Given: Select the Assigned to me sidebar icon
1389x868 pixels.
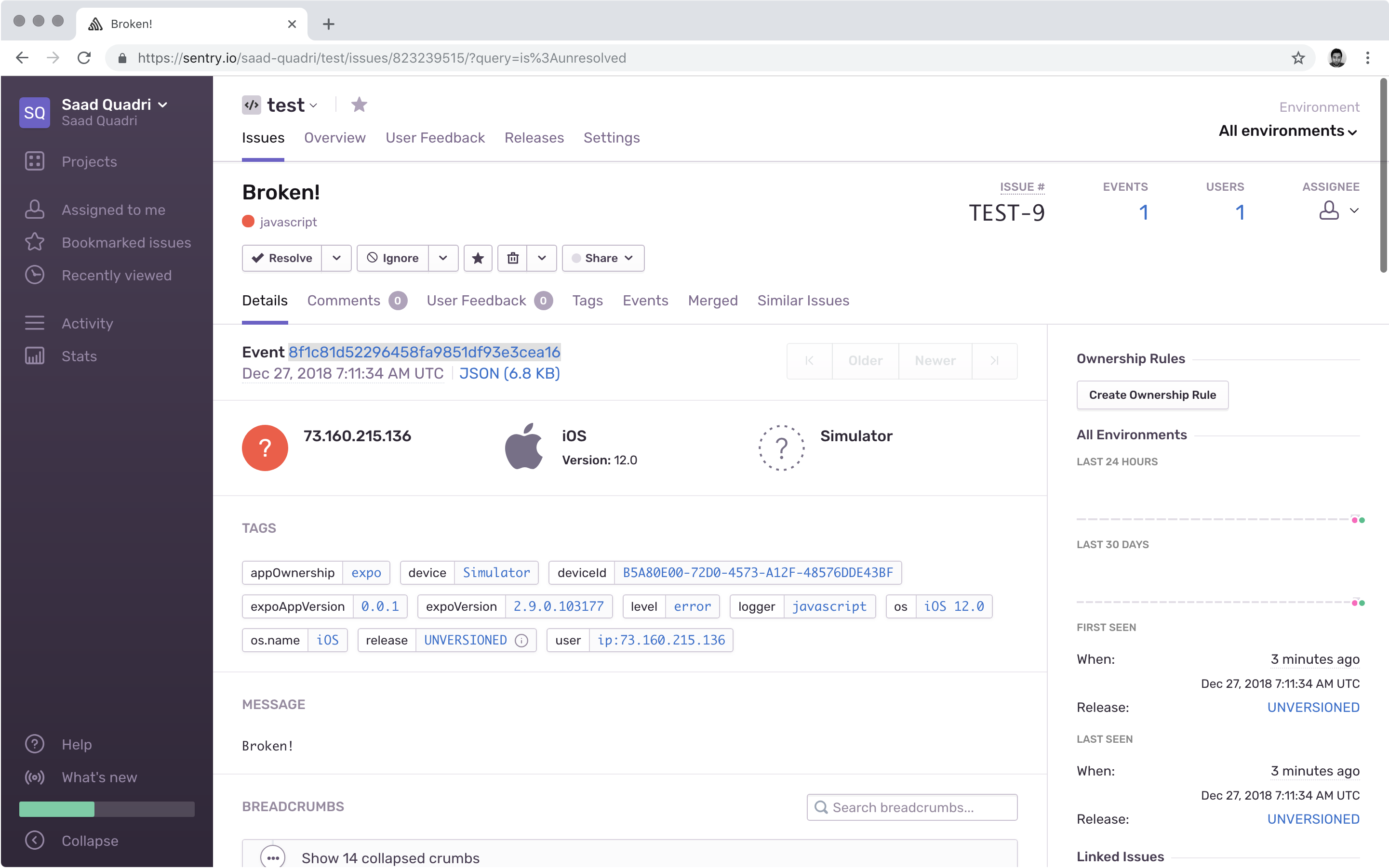Looking at the screenshot, I should point(35,209).
